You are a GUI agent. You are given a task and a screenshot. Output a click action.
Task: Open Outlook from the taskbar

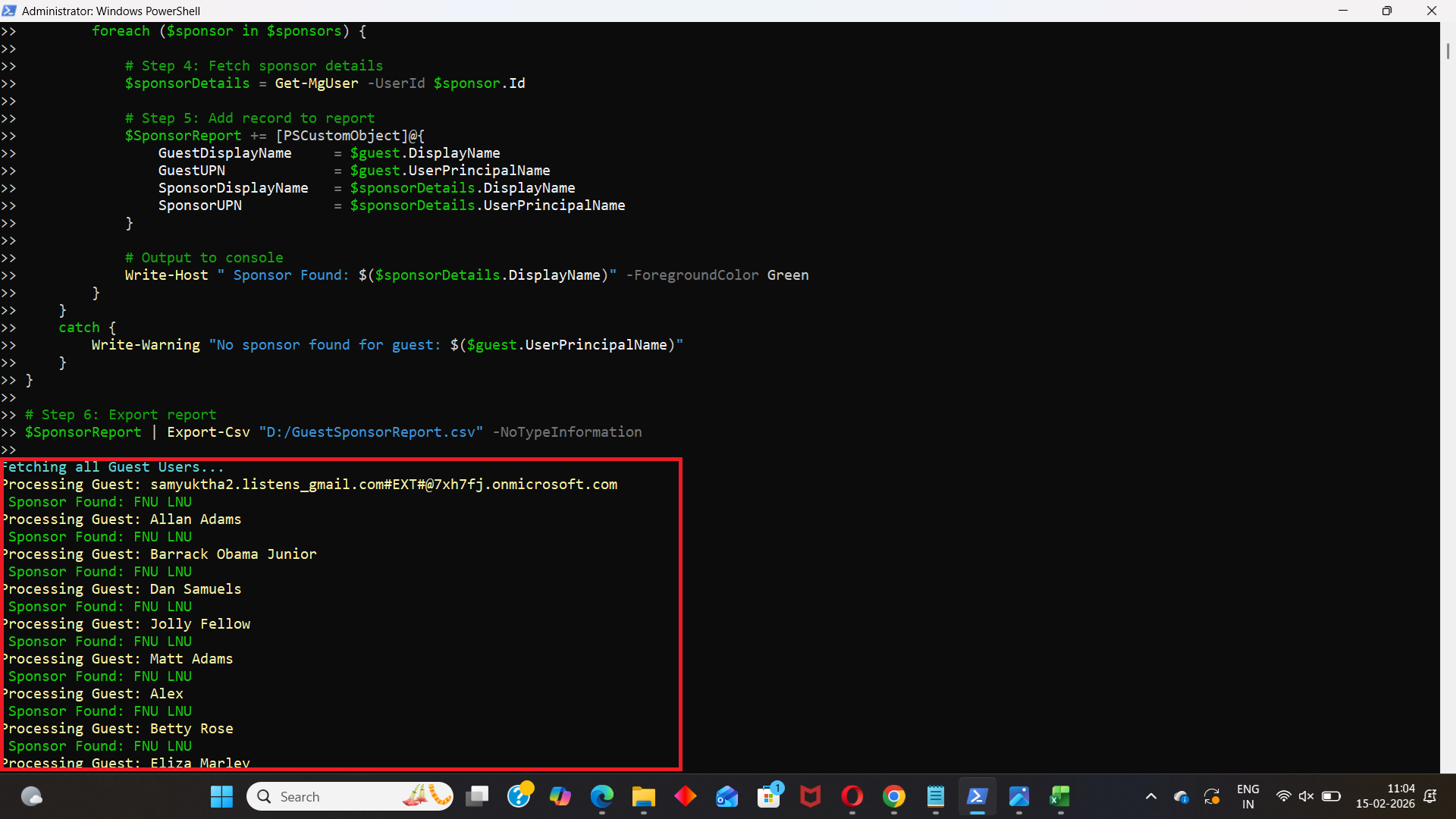pyautogui.click(x=727, y=796)
